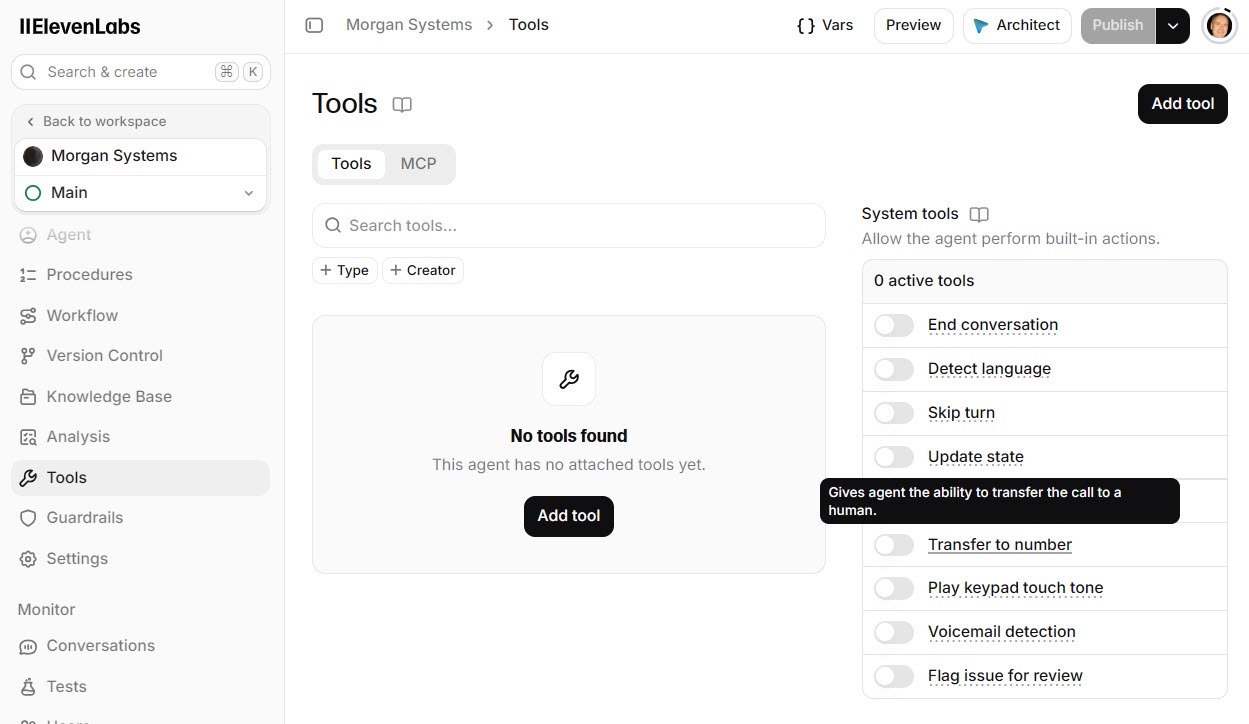Enable Flag issue for review toggle
Screen dimensions: 1249x724
click(x=894, y=676)
